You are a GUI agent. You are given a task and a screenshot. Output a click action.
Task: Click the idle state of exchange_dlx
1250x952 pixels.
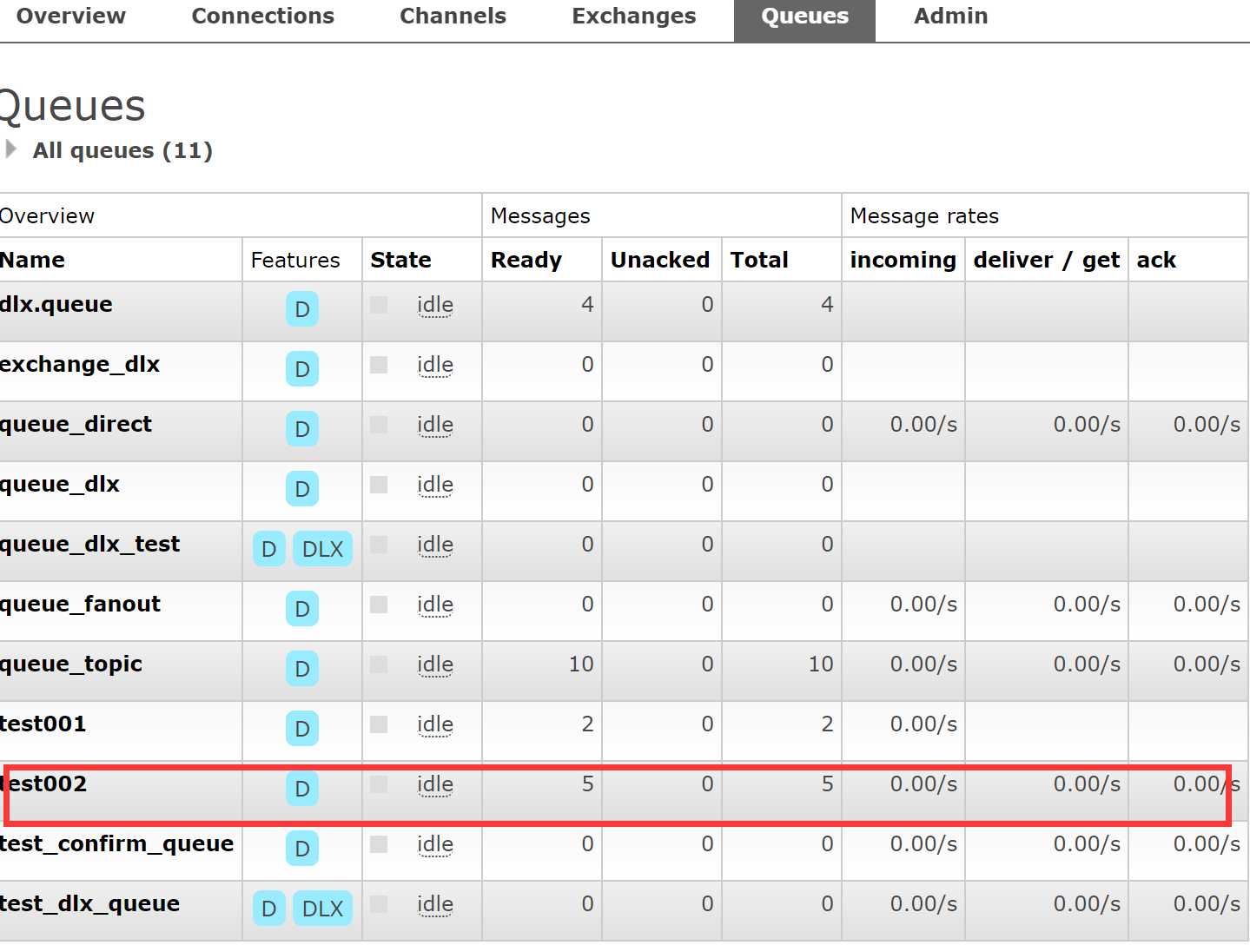point(435,365)
